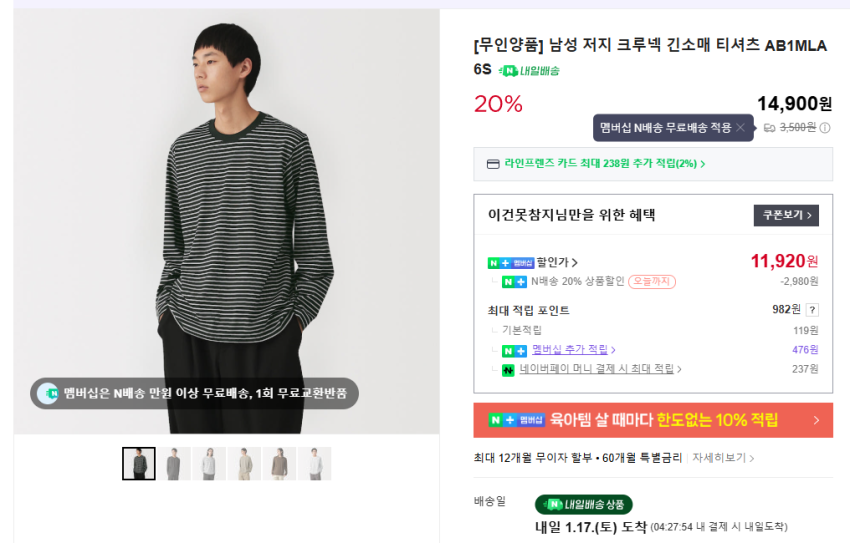Screen dimensions: 850x543
Task: Click the green 내일배송 상품 badge
Action: 583,505
